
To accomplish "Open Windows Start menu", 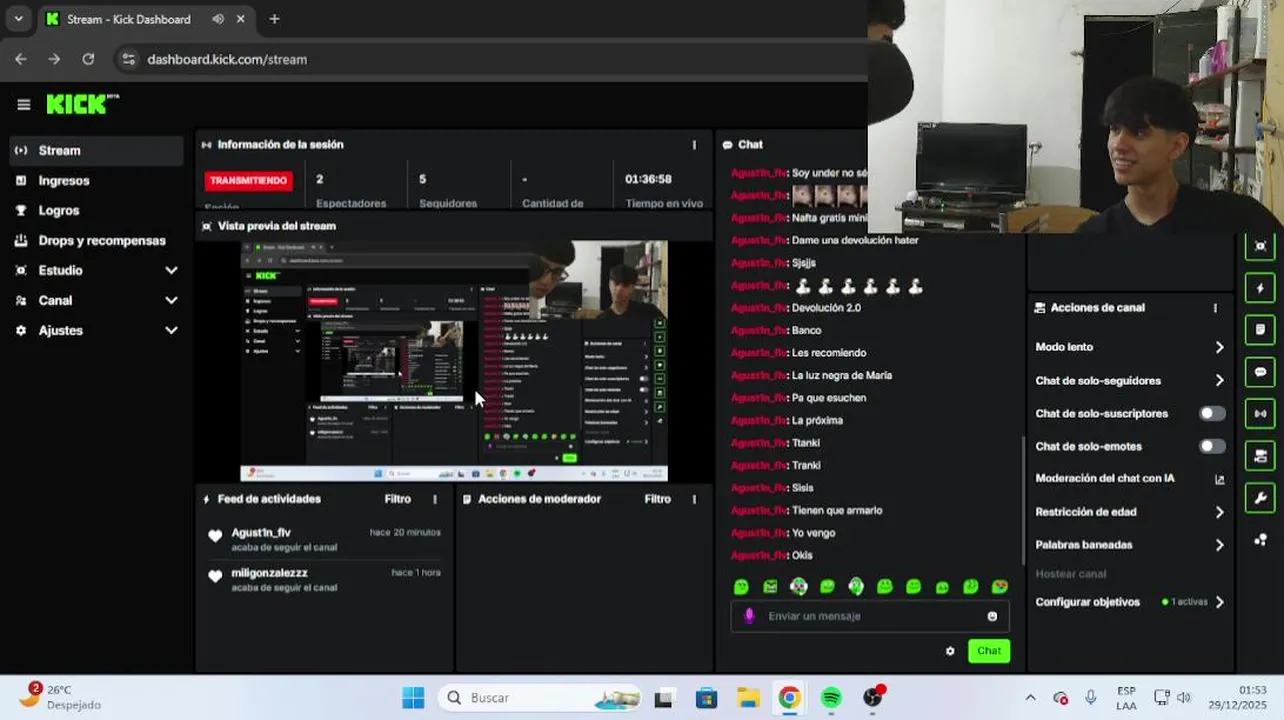I will point(413,698).
